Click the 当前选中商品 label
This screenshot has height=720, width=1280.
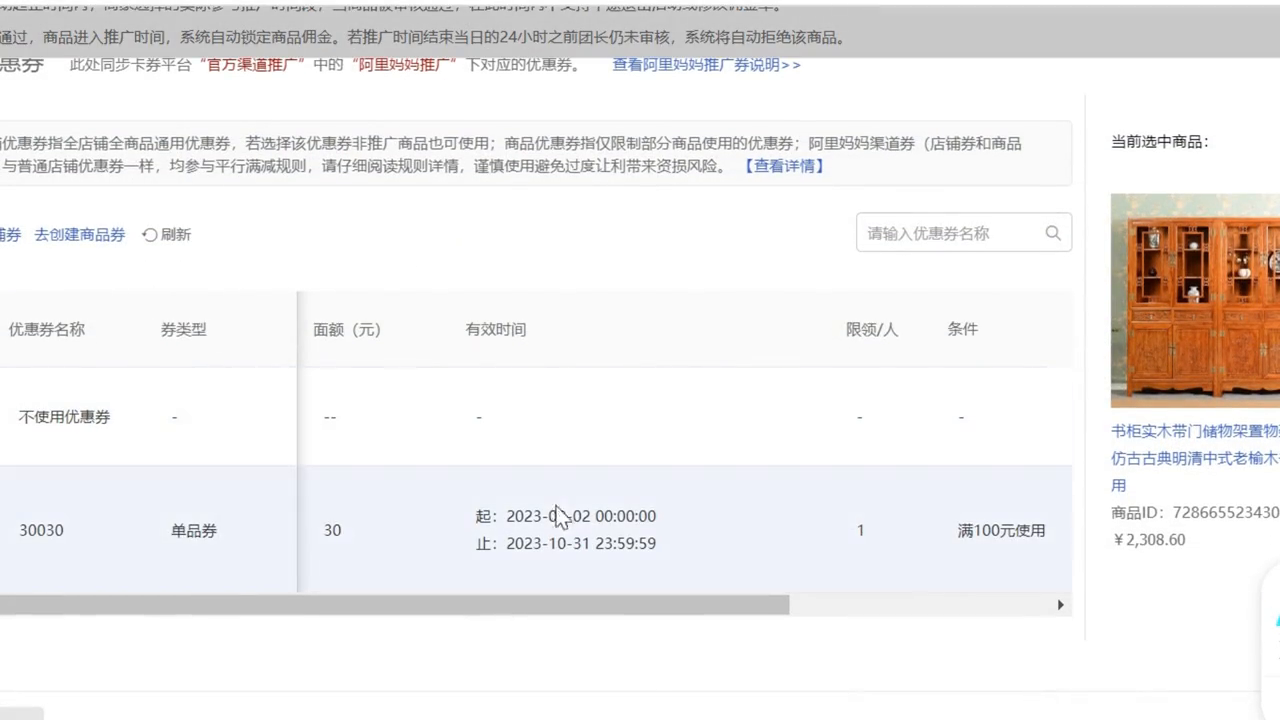tap(1160, 142)
